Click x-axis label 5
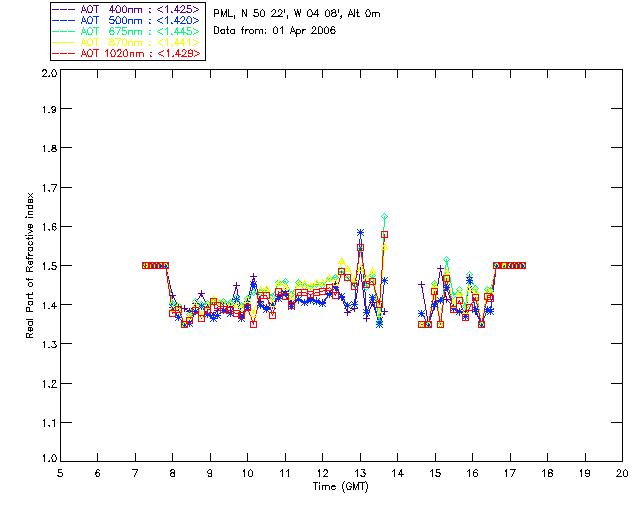 60,473
